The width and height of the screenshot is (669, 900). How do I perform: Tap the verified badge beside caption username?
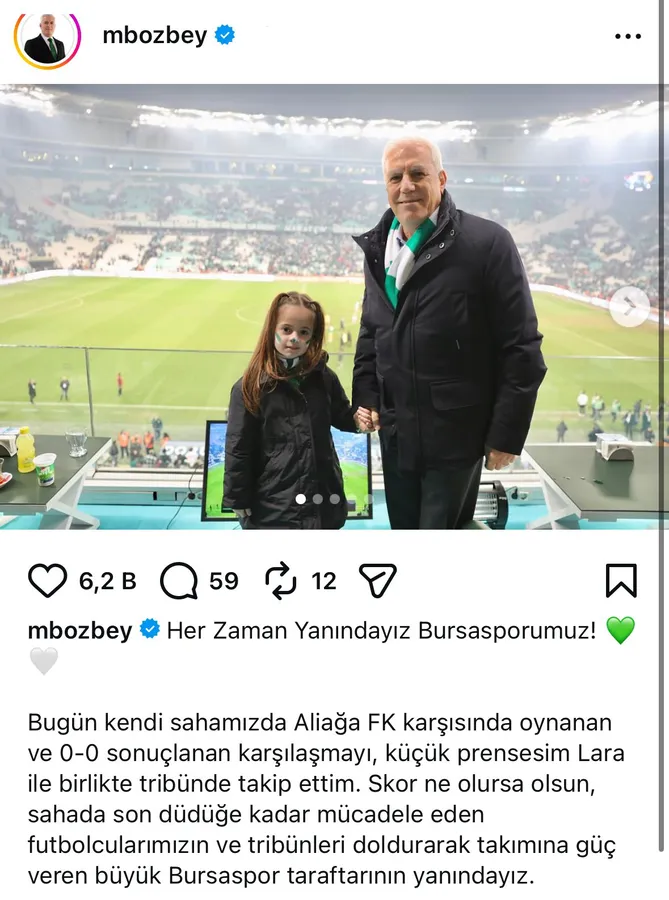[x=150, y=629]
